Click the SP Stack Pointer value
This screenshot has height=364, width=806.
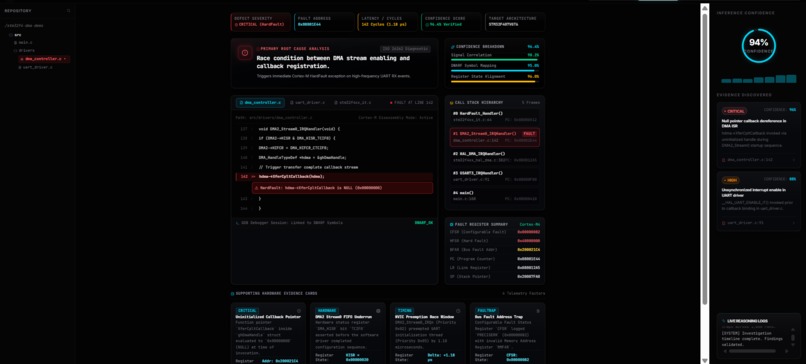click(x=528, y=277)
